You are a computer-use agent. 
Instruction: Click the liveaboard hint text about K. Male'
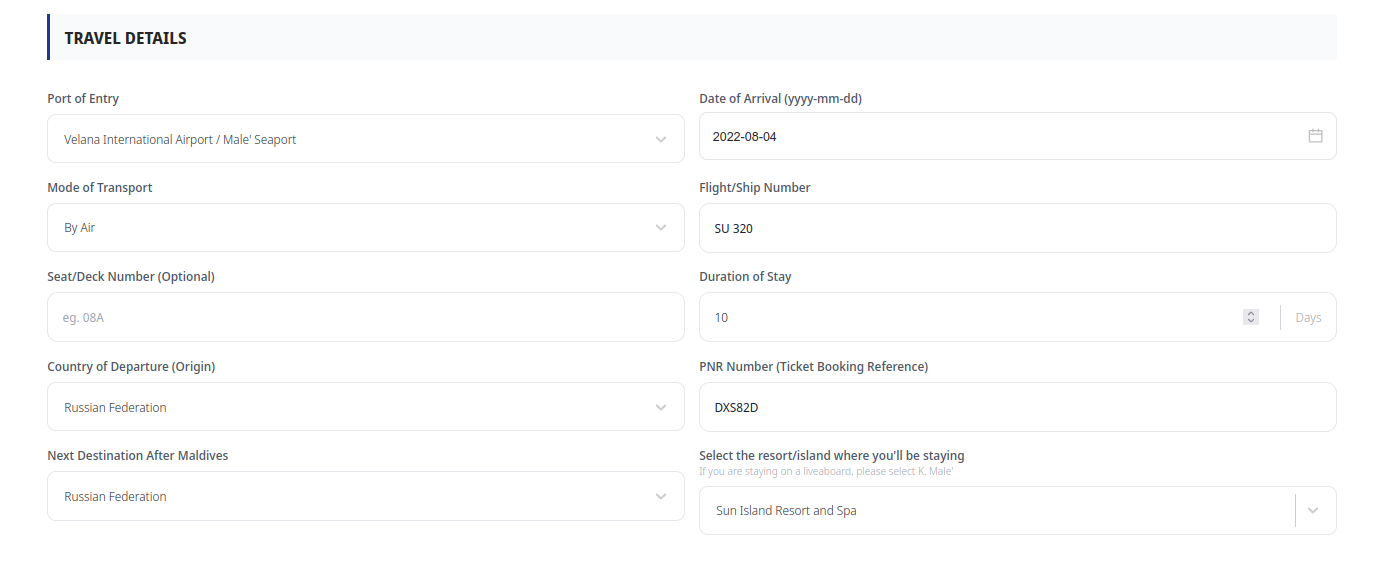pos(825,471)
